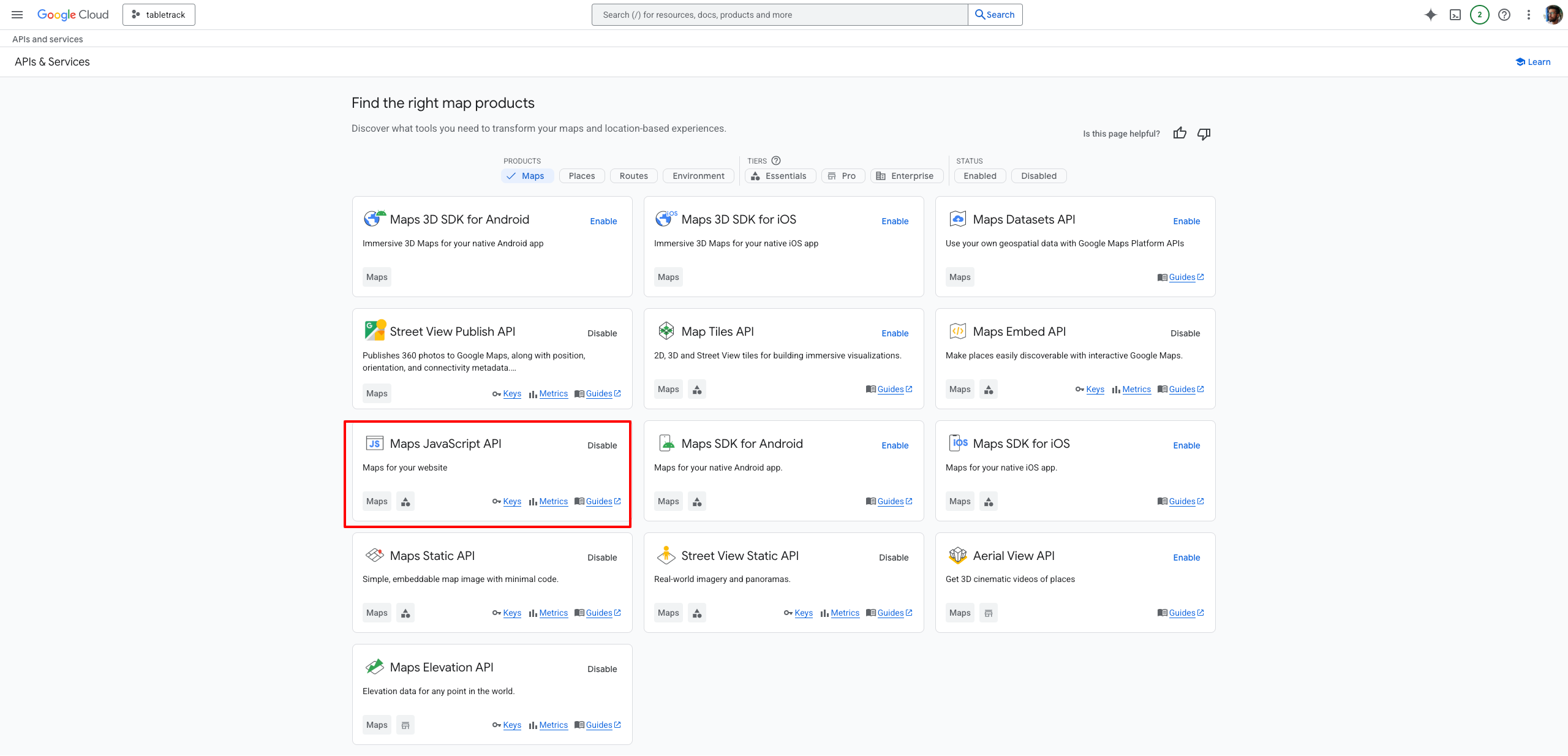This screenshot has height=756, width=1568.
Task: Open user account avatar menu
Action: [1553, 15]
